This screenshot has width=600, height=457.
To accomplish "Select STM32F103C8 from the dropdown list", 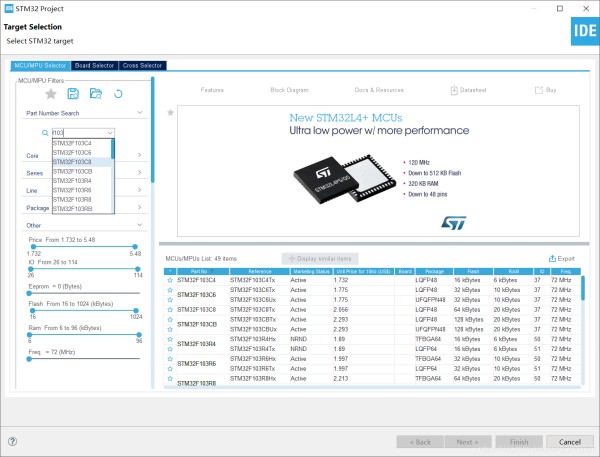I will point(82,162).
